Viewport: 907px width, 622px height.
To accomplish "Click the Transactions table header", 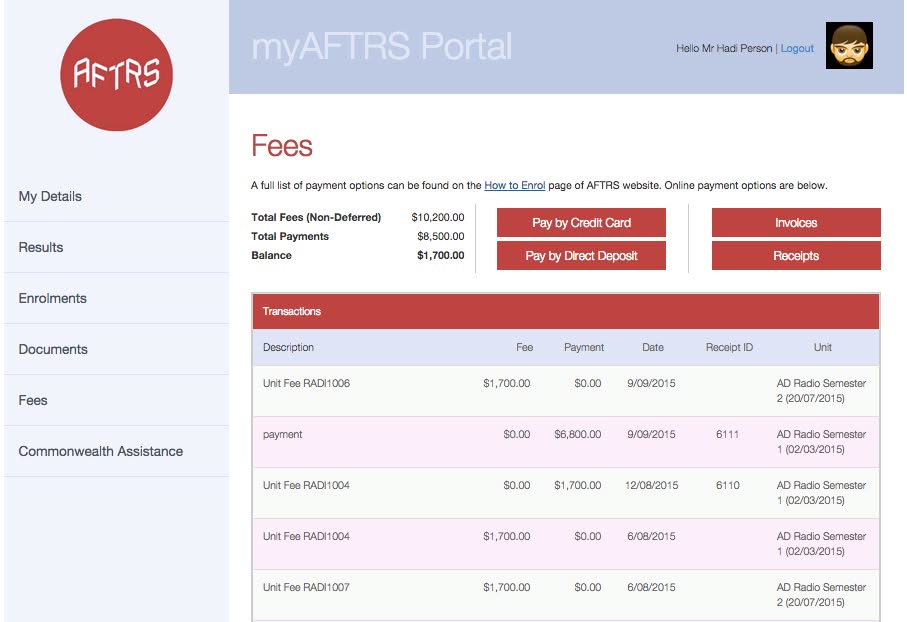I will (566, 311).
